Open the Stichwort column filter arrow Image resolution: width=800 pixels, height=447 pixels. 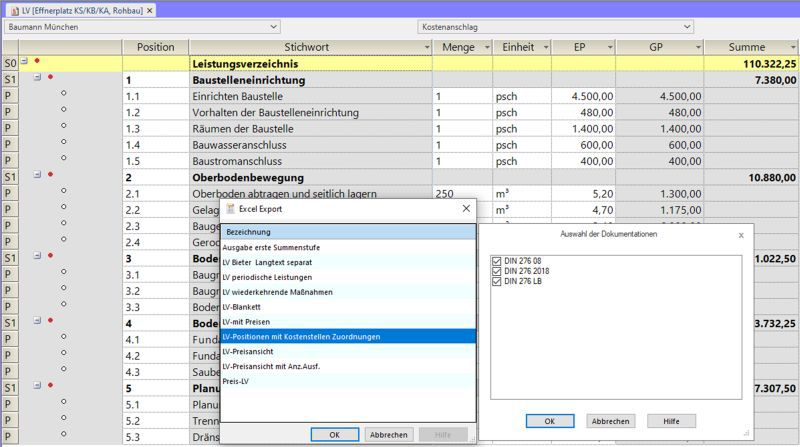coord(423,47)
